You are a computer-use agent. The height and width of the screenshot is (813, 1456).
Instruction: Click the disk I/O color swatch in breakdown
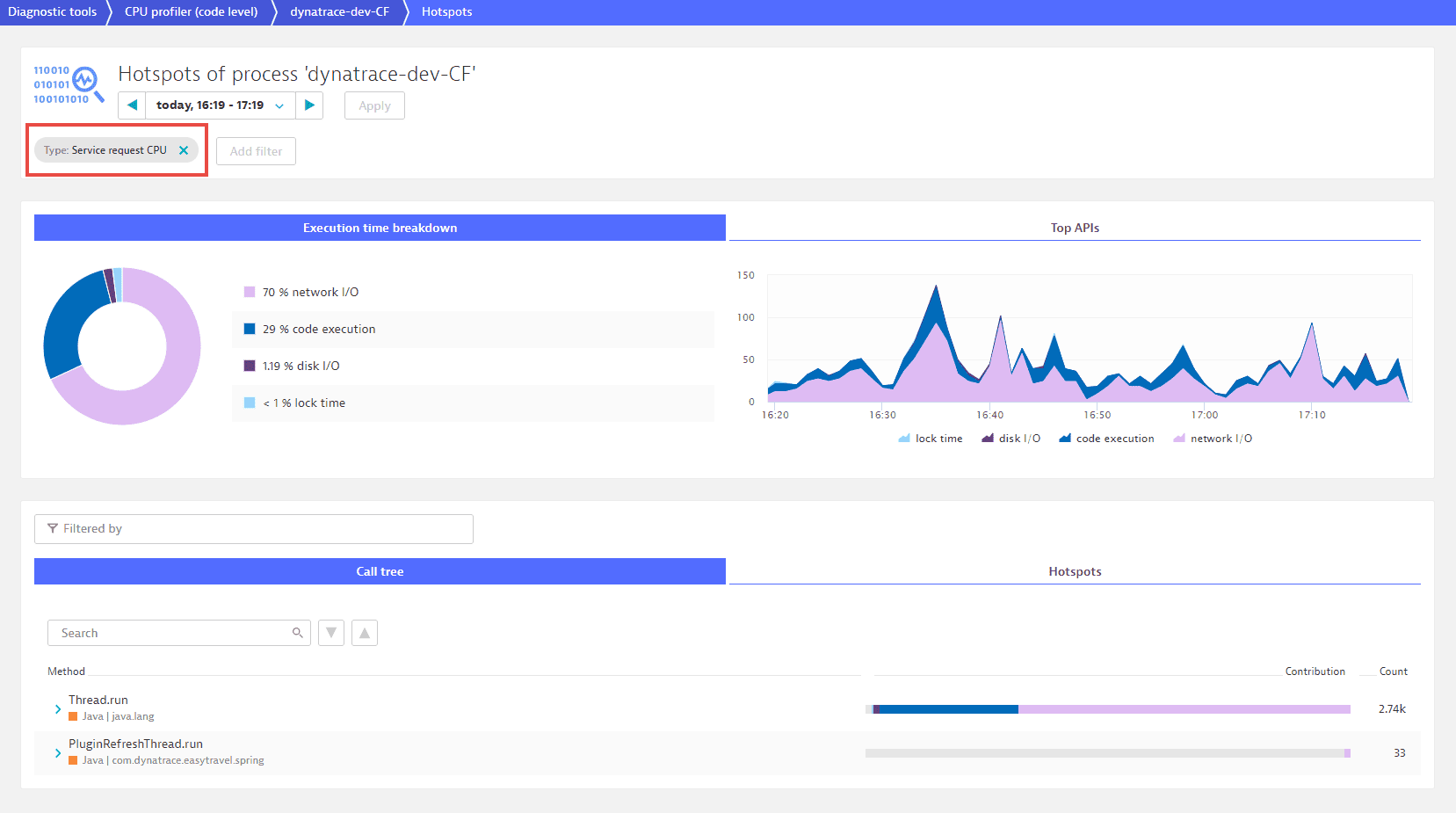pos(250,366)
